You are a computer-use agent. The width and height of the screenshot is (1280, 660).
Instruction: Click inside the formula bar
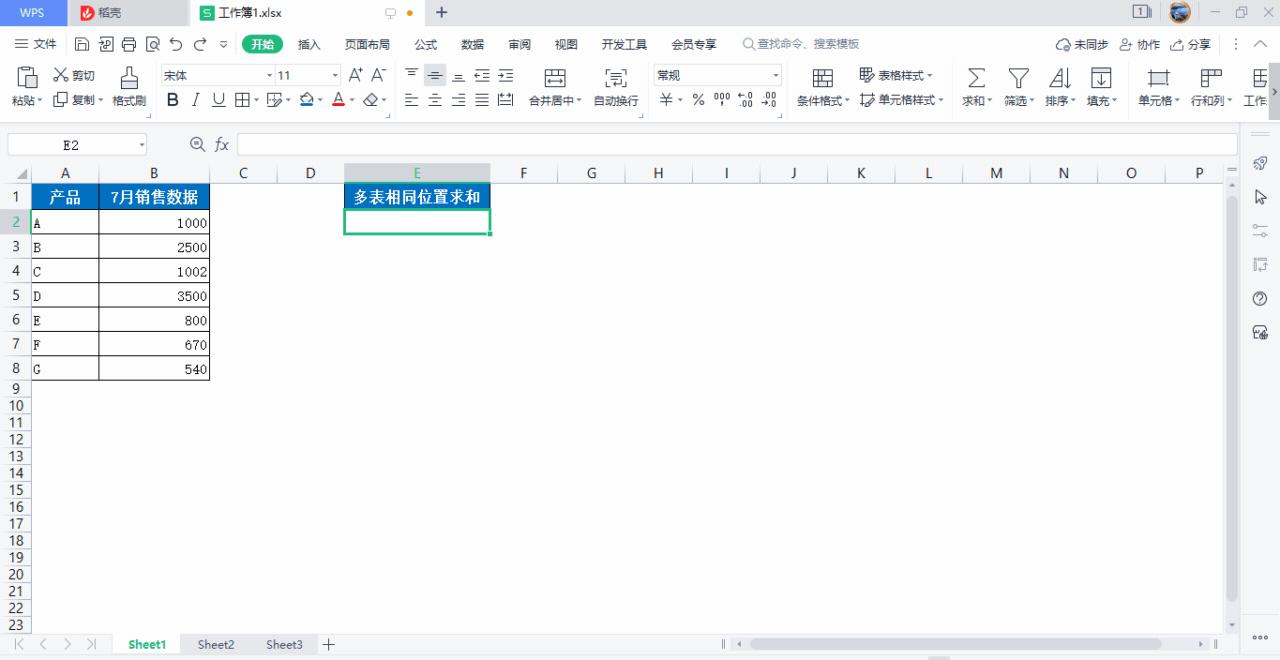pos(600,144)
